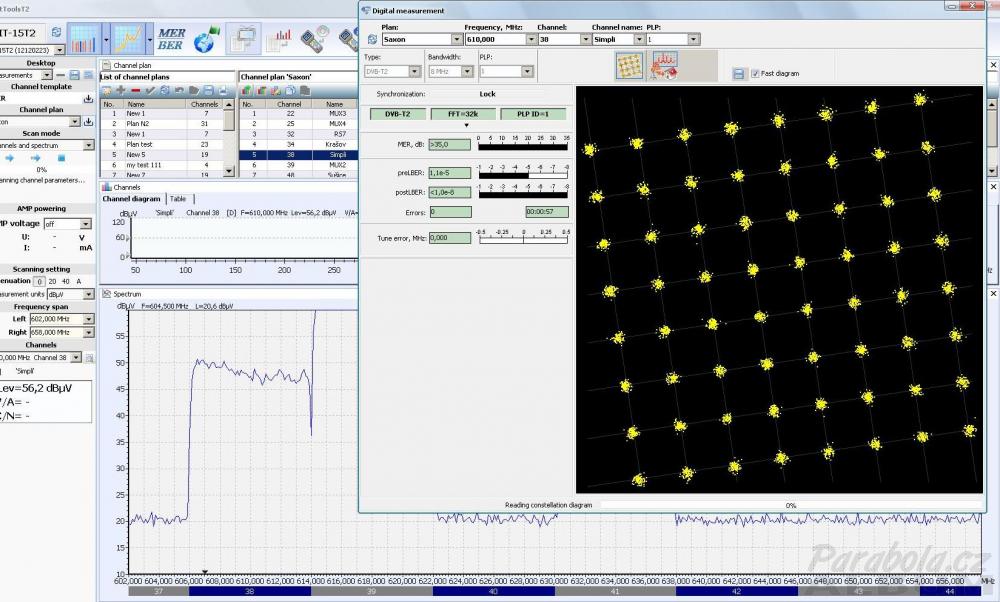Select channel 40 on the spectrum channel bar
The height and width of the screenshot is (602, 1000).
[x=493, y=591]
